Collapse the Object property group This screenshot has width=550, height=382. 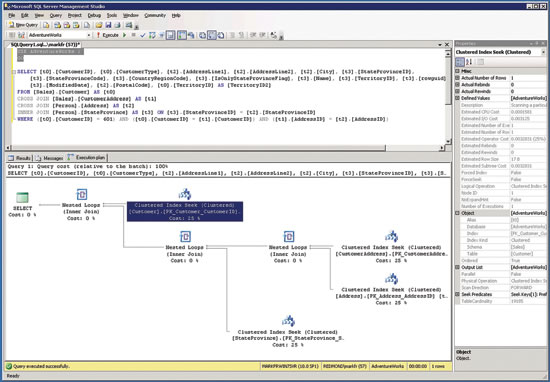457,213
